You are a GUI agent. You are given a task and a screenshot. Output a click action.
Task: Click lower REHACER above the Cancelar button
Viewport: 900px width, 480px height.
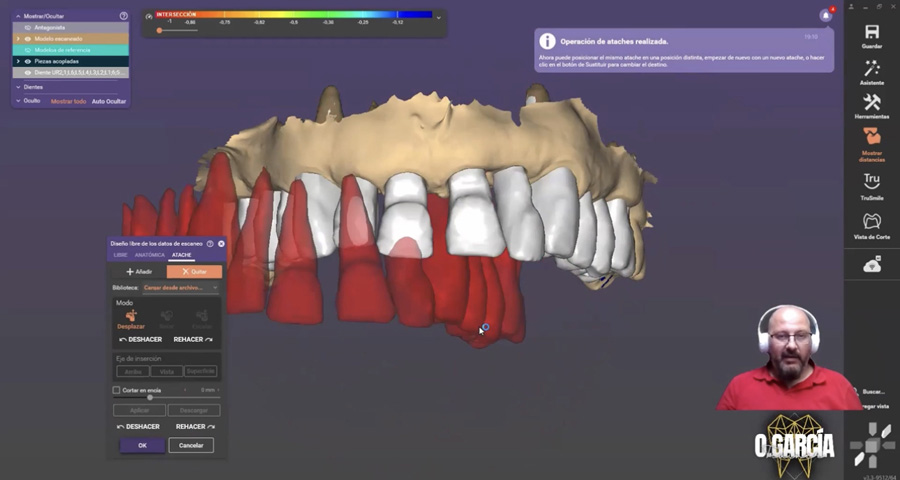(x=196, y=427)
